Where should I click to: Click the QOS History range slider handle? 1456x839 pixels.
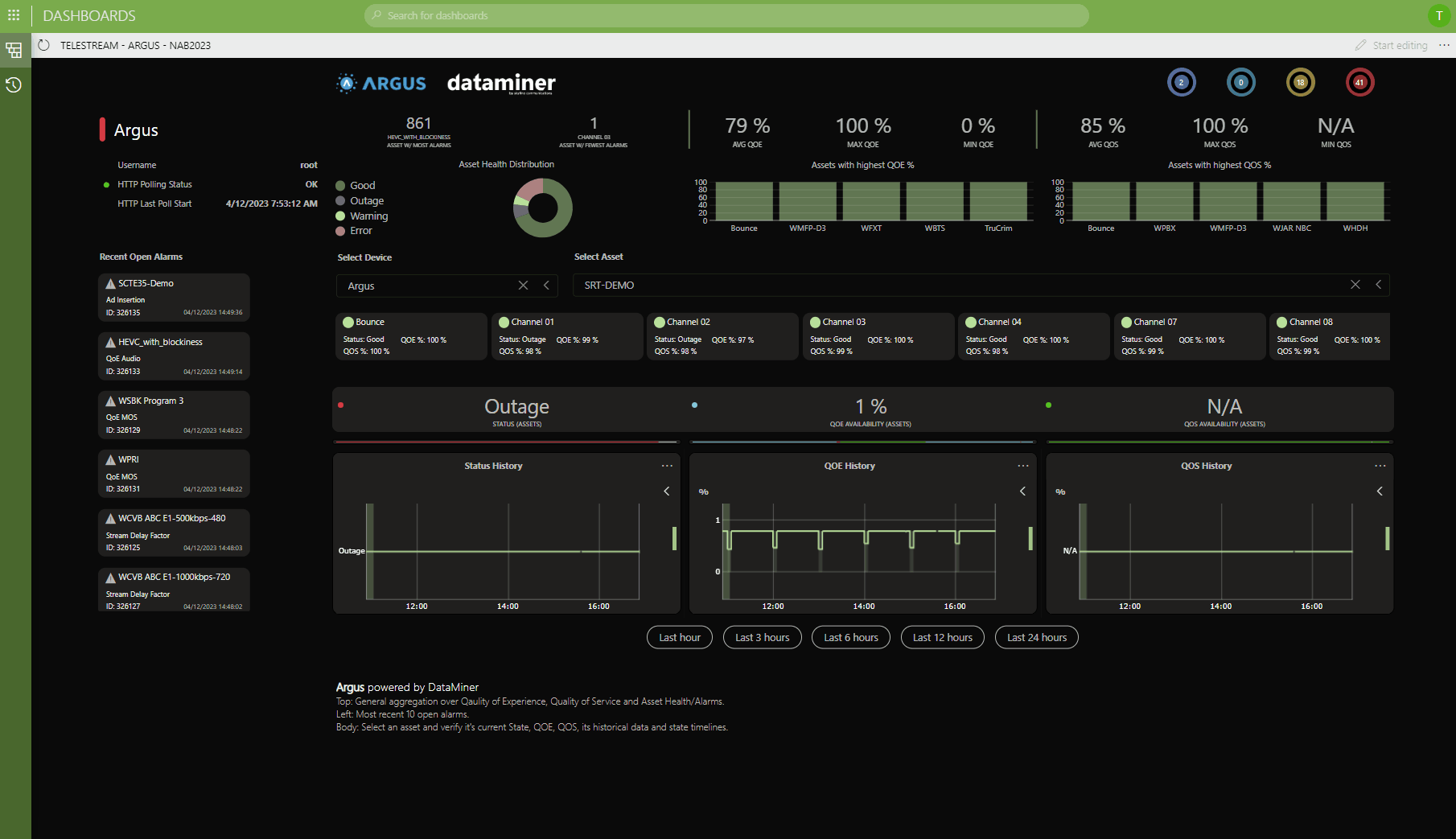click(x=1388, y=539)
